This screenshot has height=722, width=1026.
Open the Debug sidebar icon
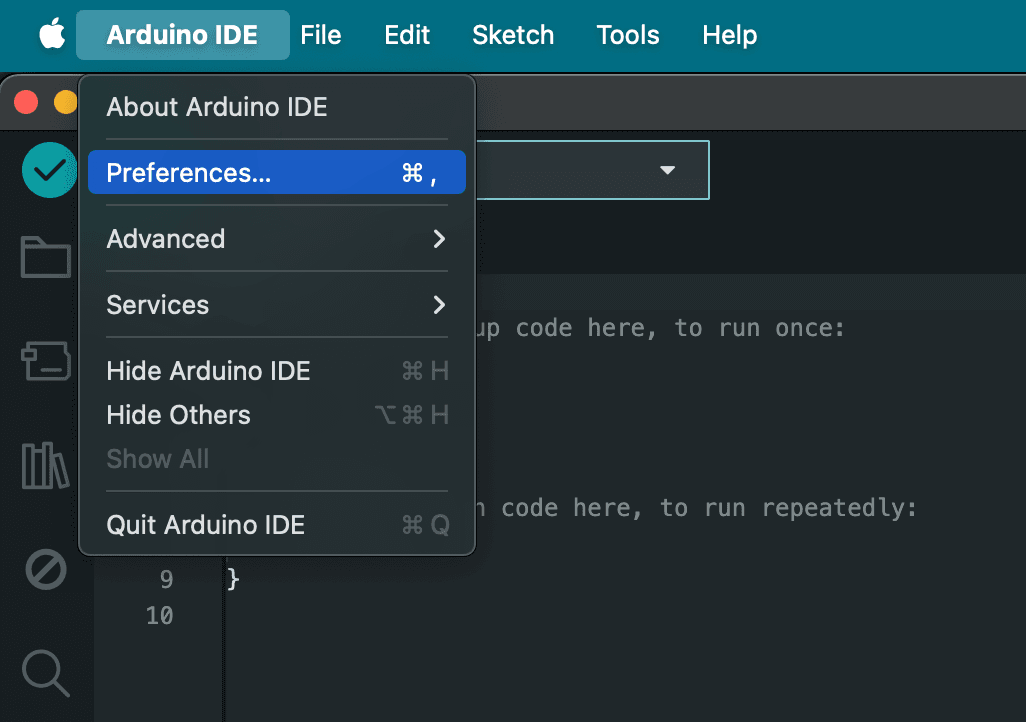pos(46,569)
